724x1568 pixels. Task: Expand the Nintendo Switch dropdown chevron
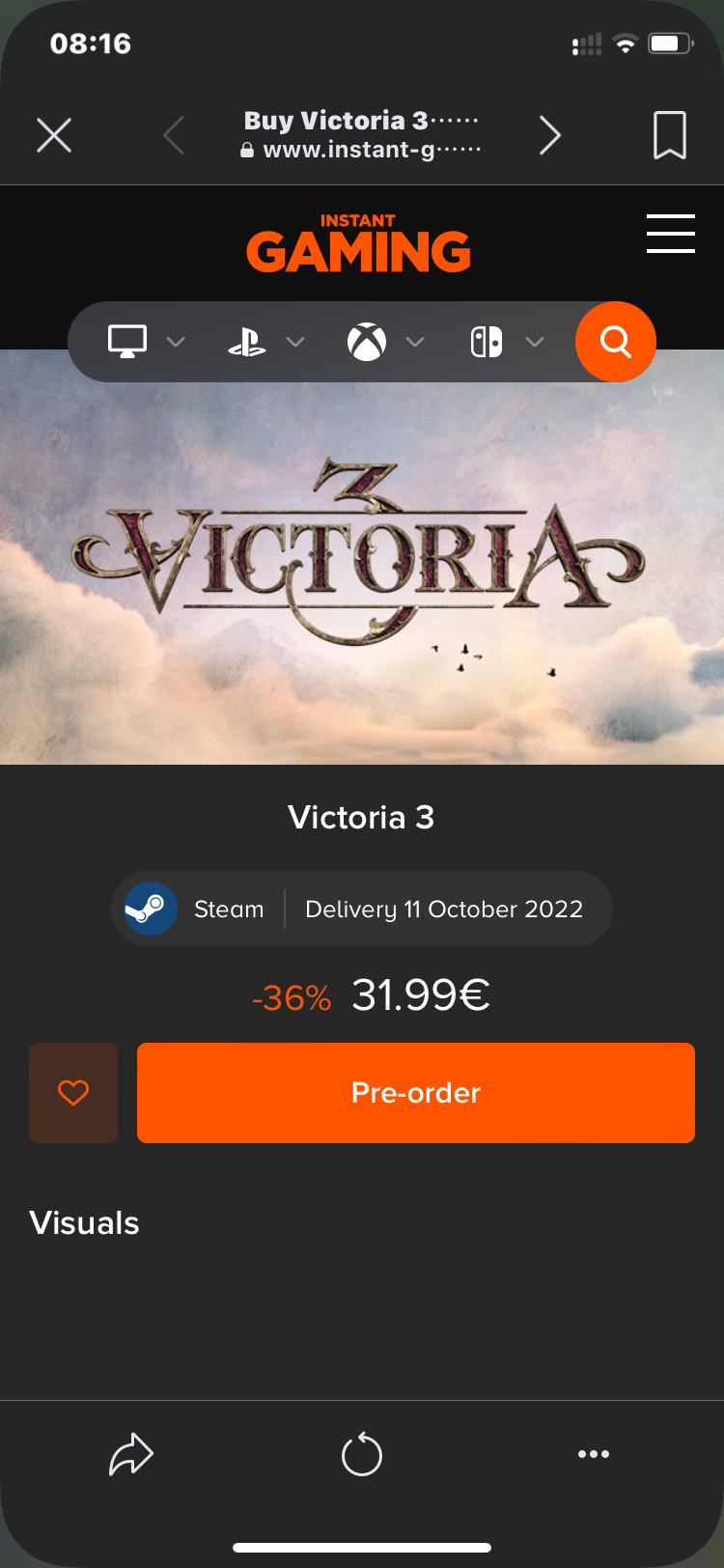[535, 342]
